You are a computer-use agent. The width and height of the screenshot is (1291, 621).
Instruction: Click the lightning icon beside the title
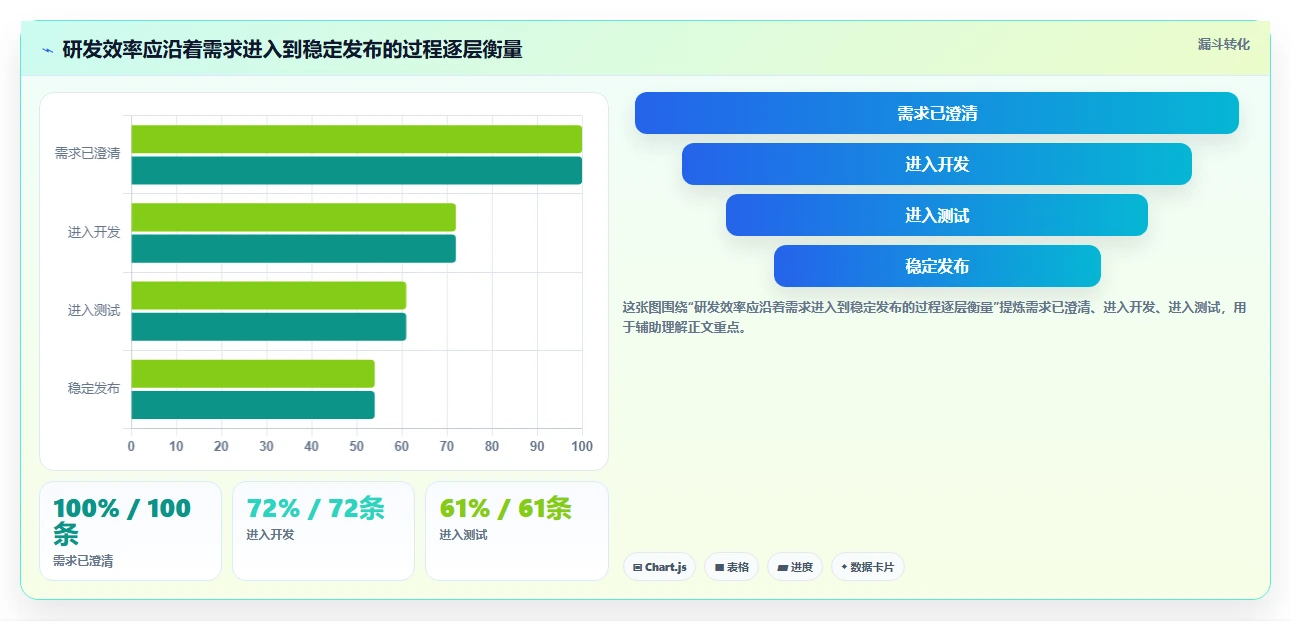(47, 50)
